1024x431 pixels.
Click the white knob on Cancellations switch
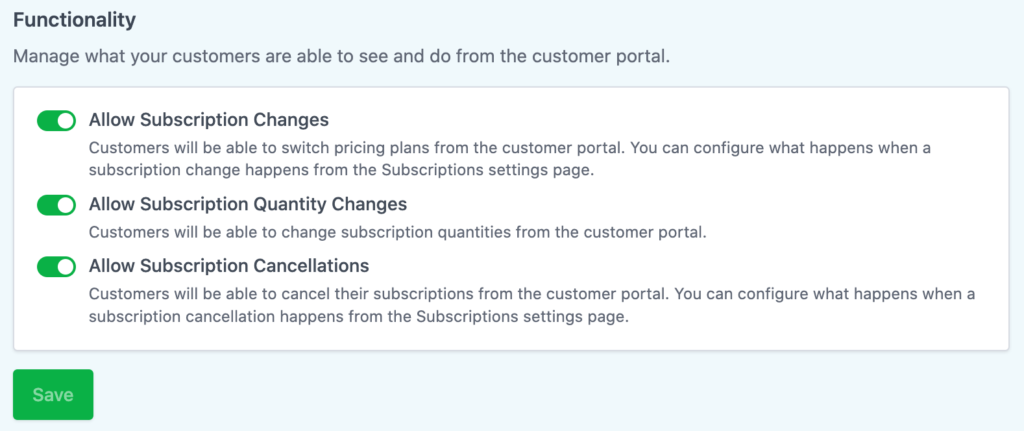(x=66, y=266)
